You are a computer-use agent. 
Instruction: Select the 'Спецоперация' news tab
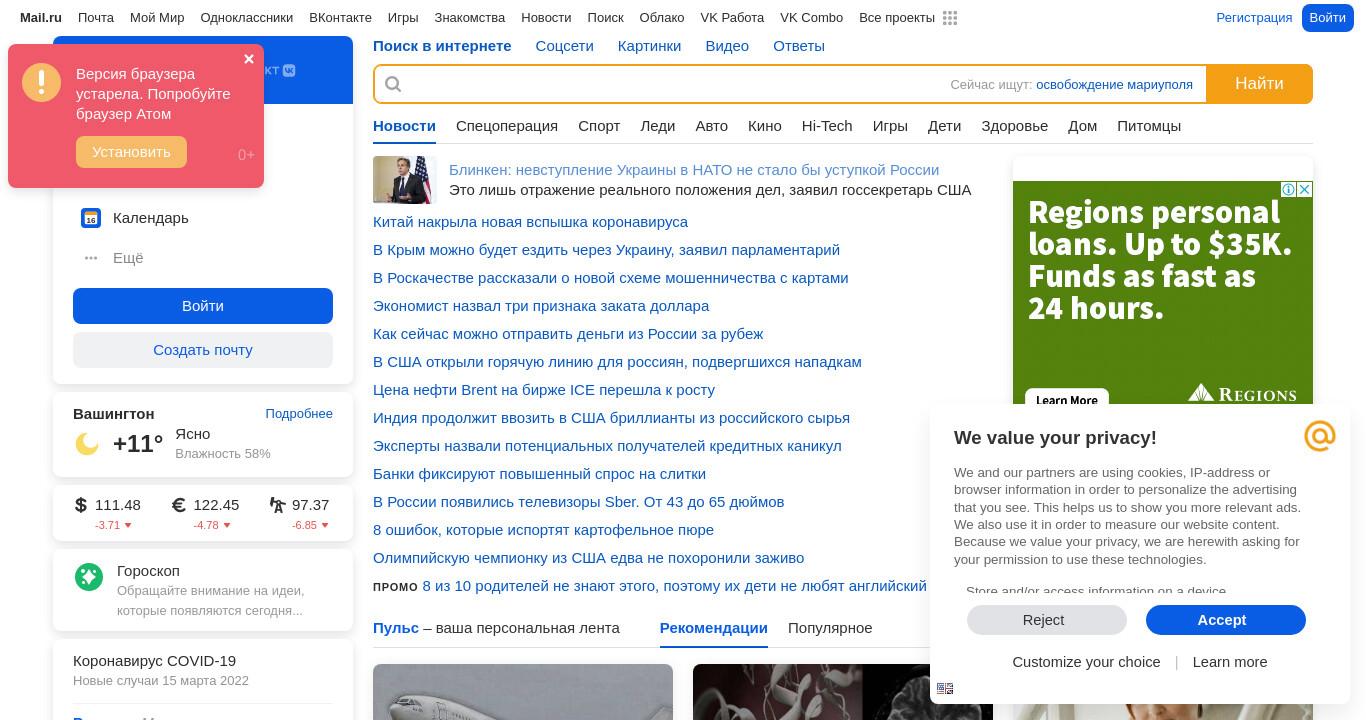507,126
